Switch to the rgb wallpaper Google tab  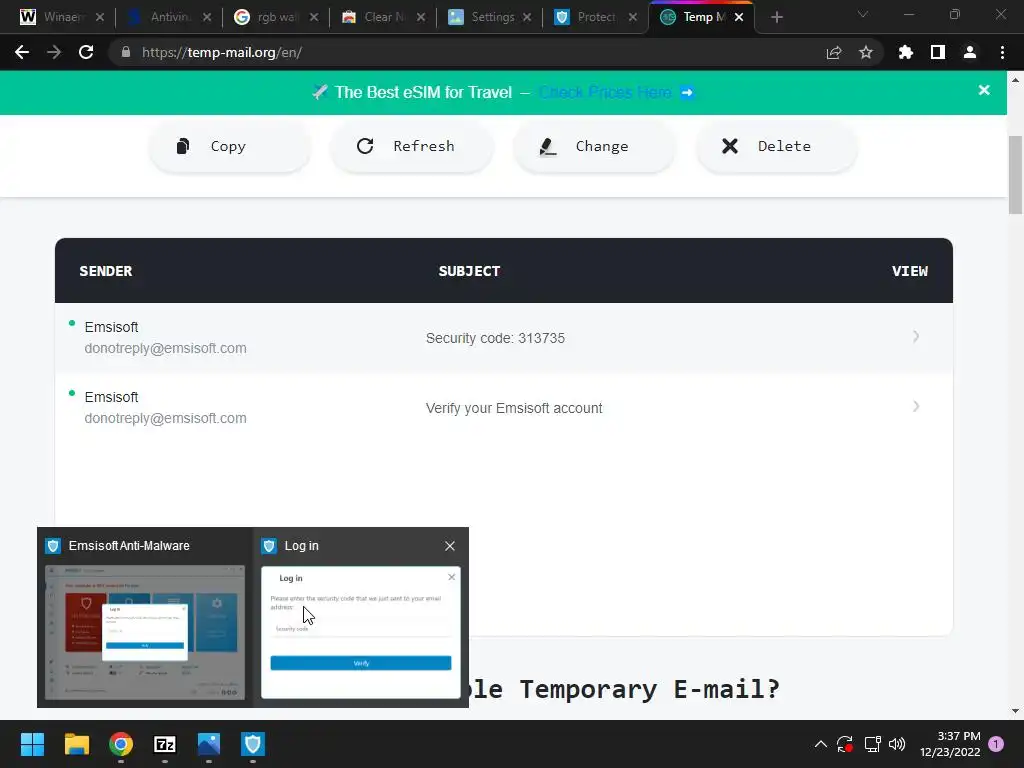pos(275,17)
